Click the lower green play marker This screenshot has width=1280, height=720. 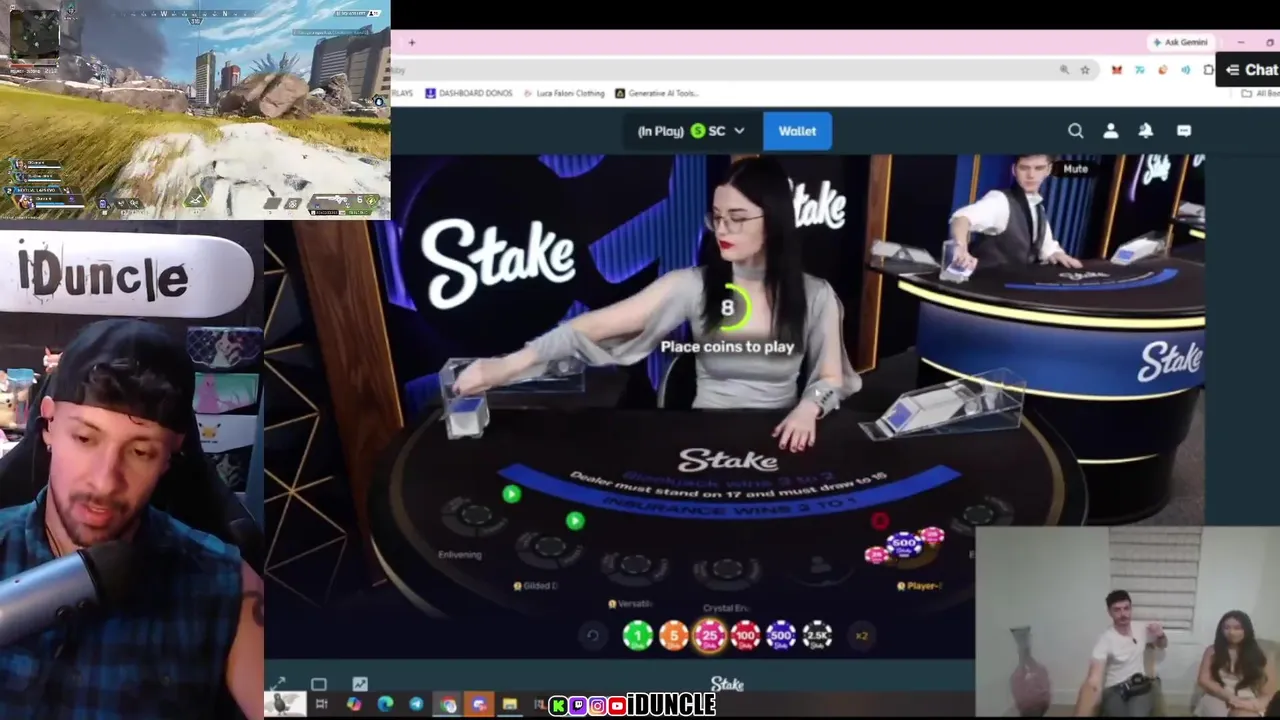pos(574,520)
